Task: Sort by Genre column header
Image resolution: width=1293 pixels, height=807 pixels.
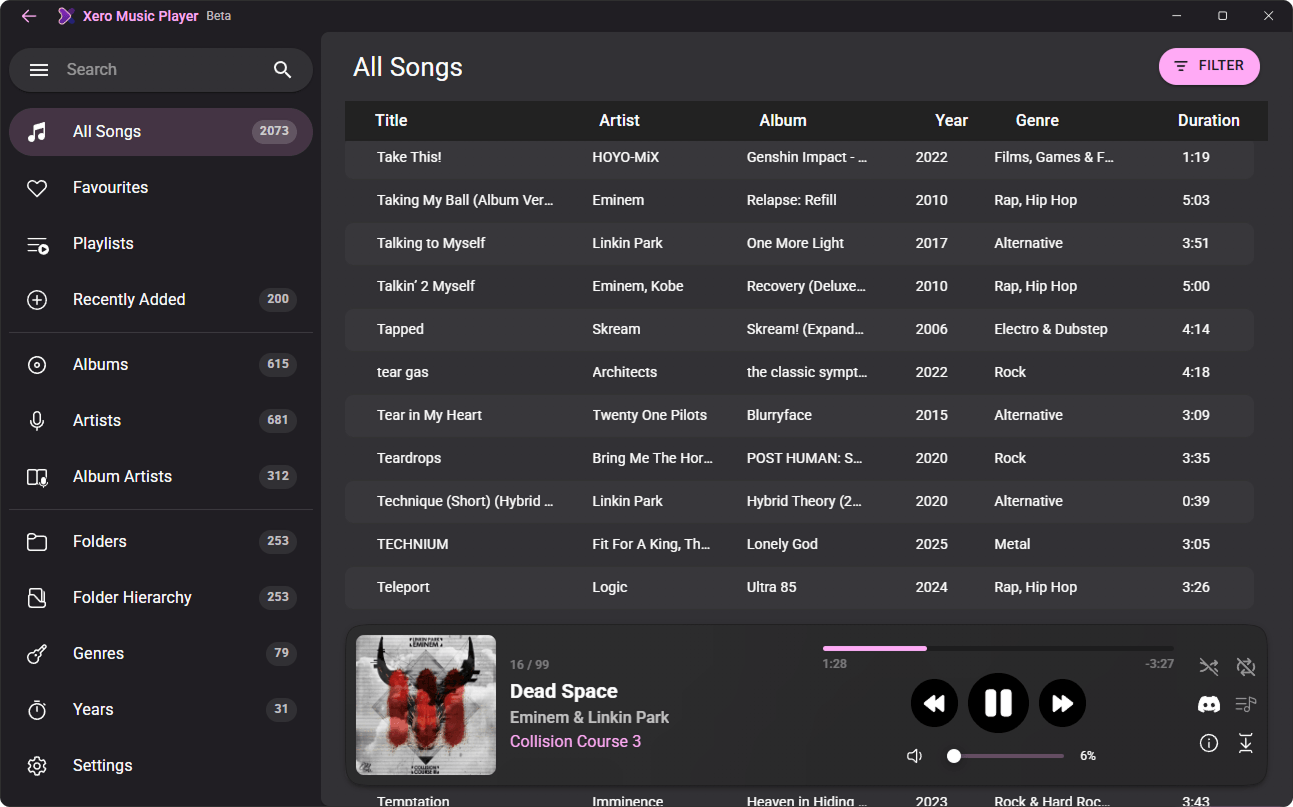Action: point(1037,121)
